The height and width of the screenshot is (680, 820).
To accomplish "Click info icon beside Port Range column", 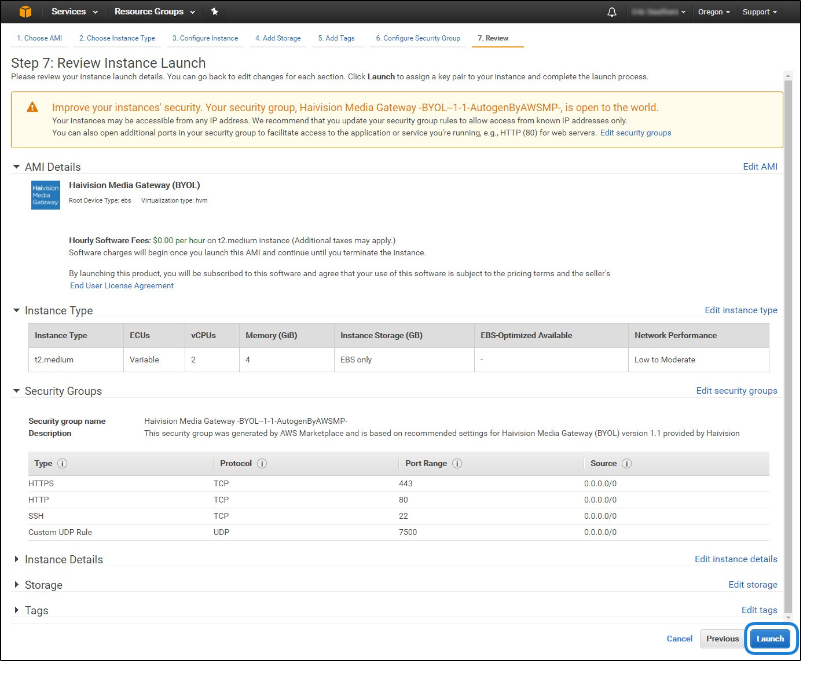I will tap(457, 464).
